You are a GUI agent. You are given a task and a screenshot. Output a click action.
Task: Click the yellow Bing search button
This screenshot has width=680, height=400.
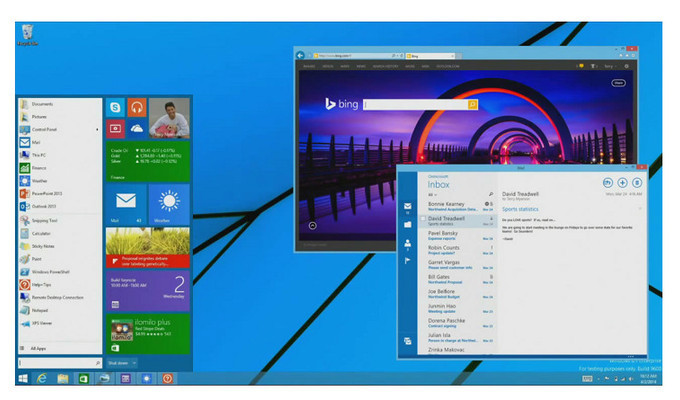click(472, 105)
